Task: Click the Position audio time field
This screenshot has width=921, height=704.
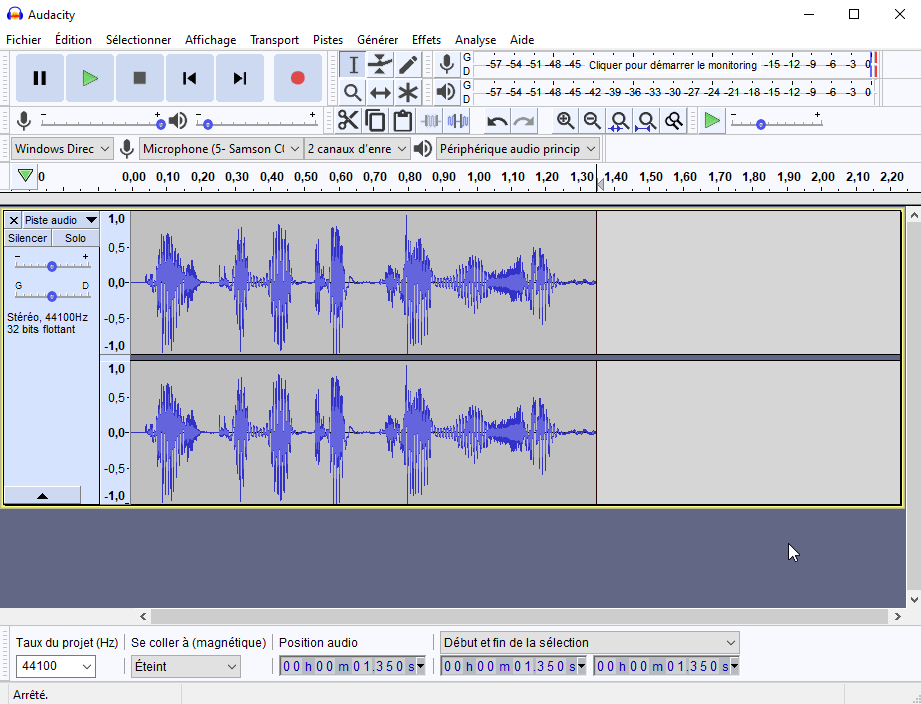Action: pyautogui.click(x=351, y=667)
